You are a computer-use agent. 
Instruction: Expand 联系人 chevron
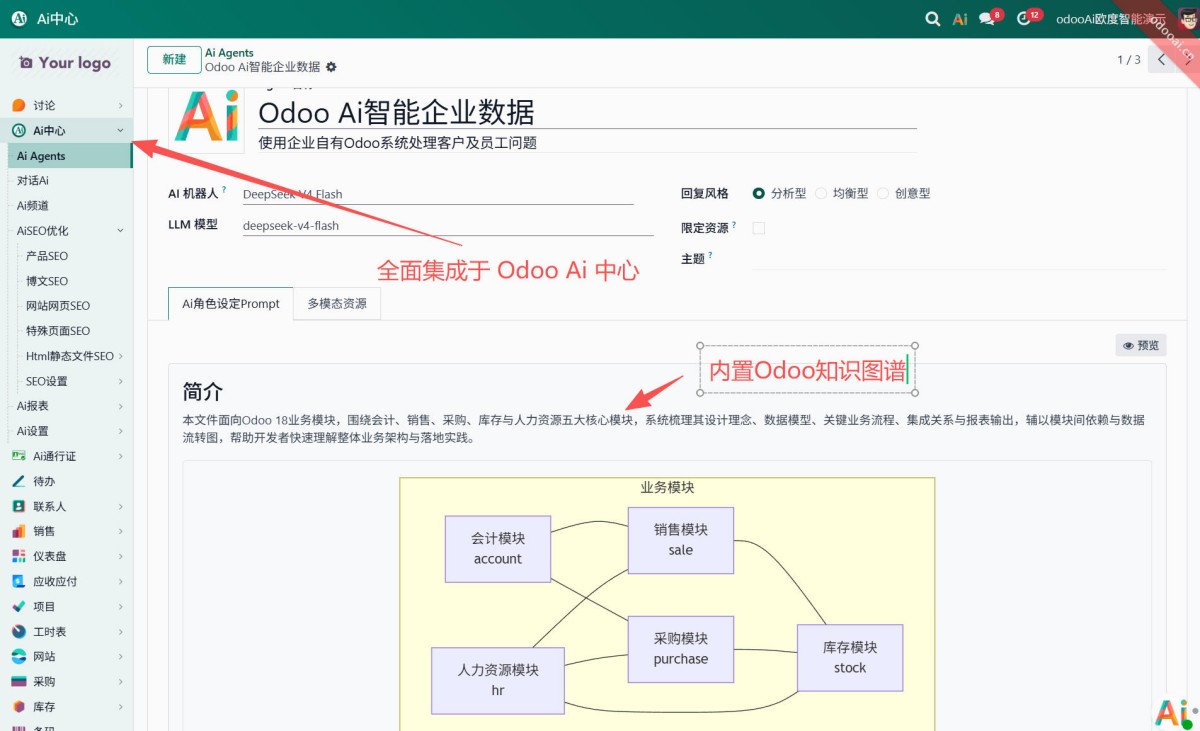[x=120, y=506]
